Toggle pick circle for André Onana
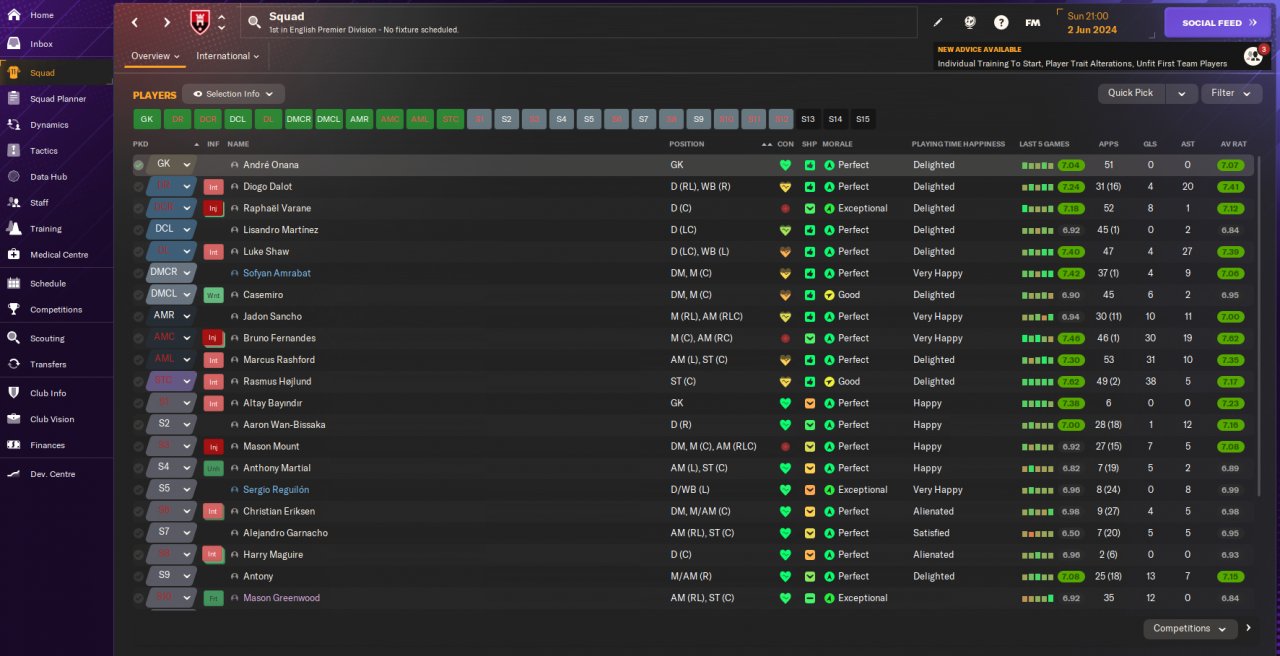 click(139, 165)
